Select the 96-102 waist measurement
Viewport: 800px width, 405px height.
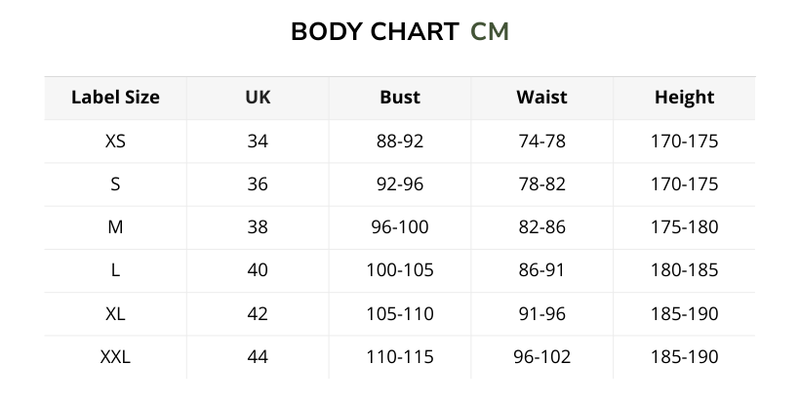(x=542, y=357)
